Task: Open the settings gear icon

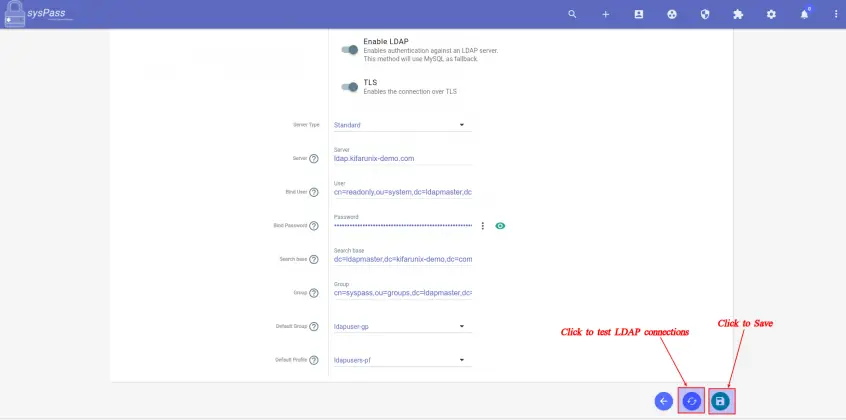Action: 771,15
